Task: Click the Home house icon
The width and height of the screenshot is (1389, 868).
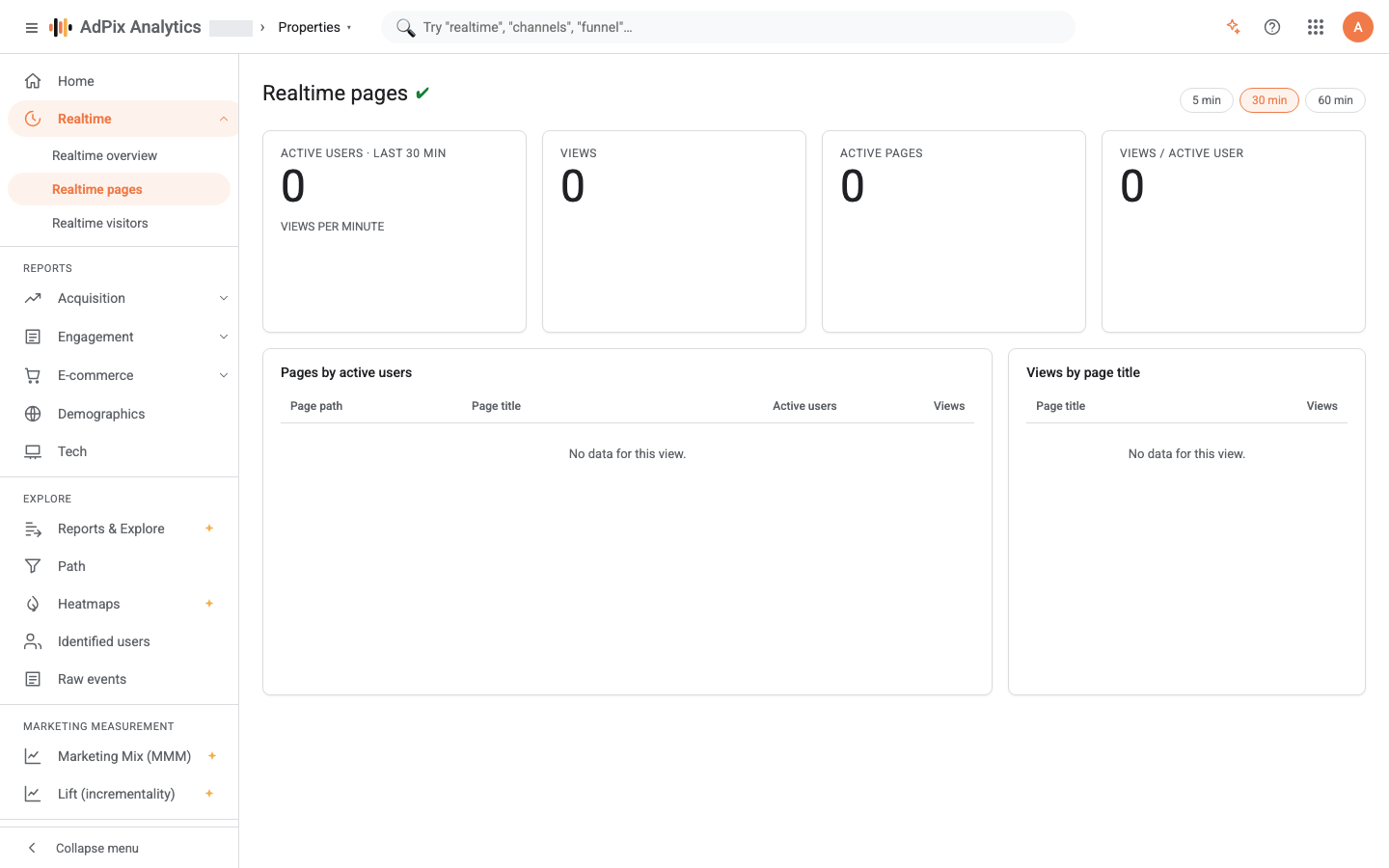Action: pyautogui.click(x=33, y=81)
